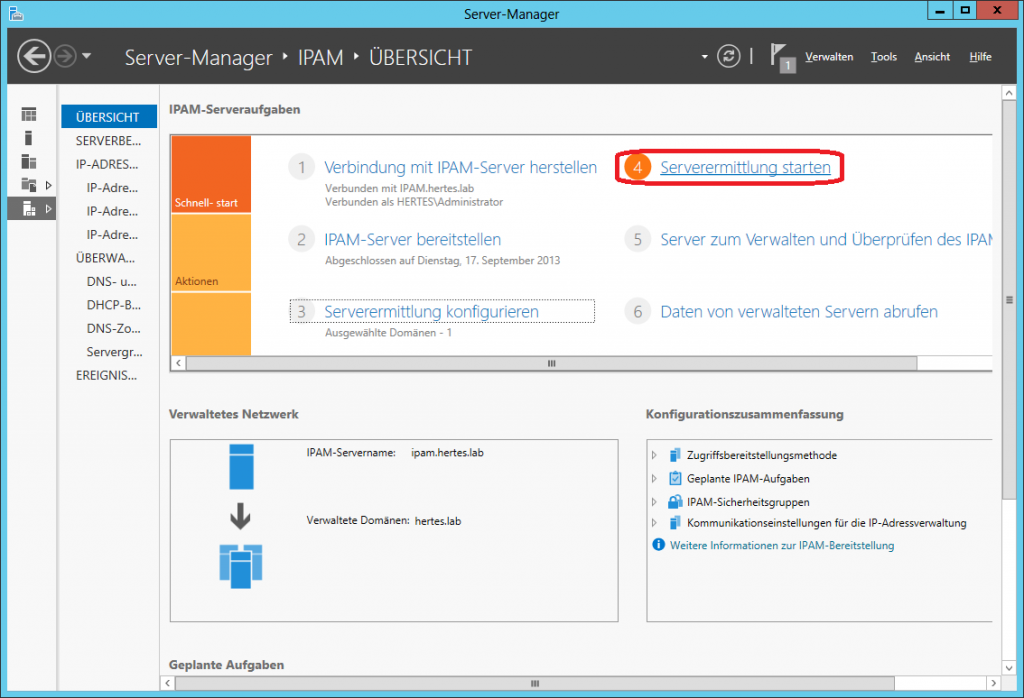Open the navigation history dropdown arrow

87,56
